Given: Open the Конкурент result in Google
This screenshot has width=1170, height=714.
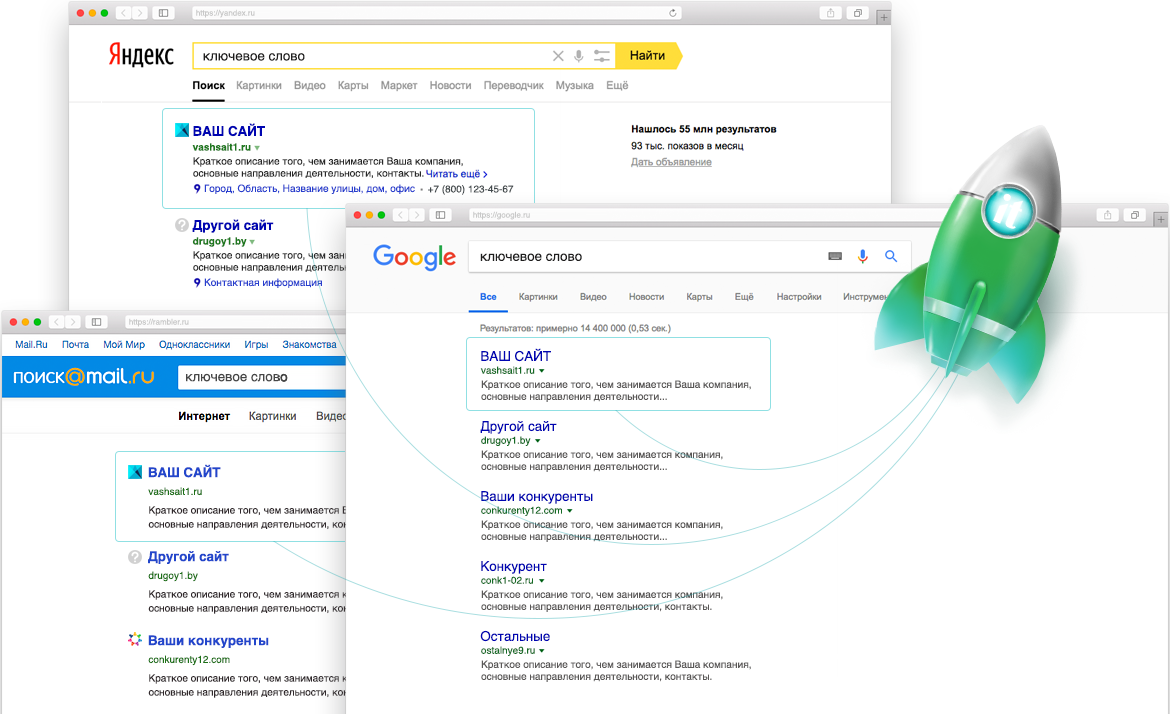Looking at the screenshot, I should 513,566.
